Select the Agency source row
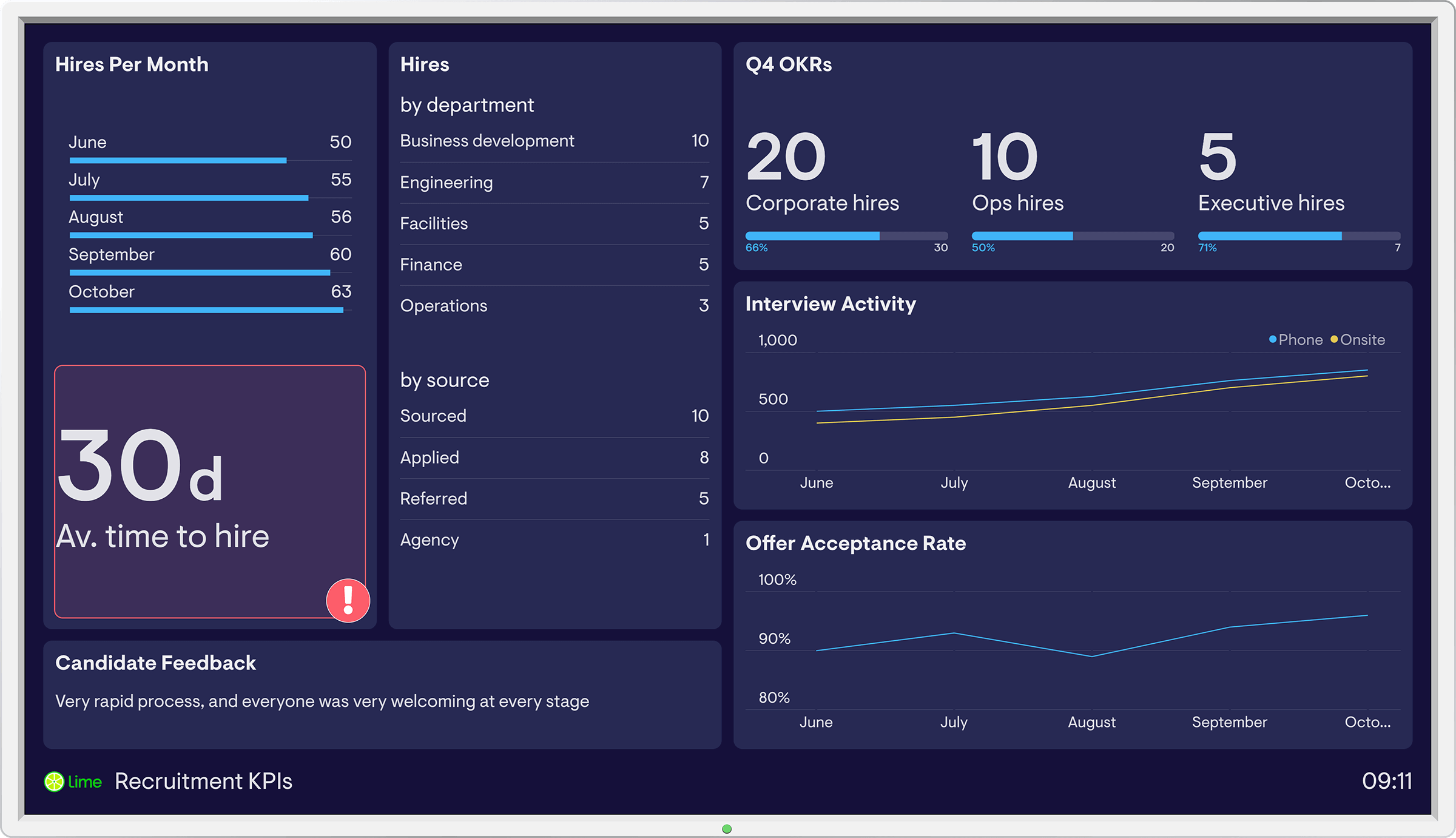The width and height of the screenshot is (1456, 838). coord(554,539)
